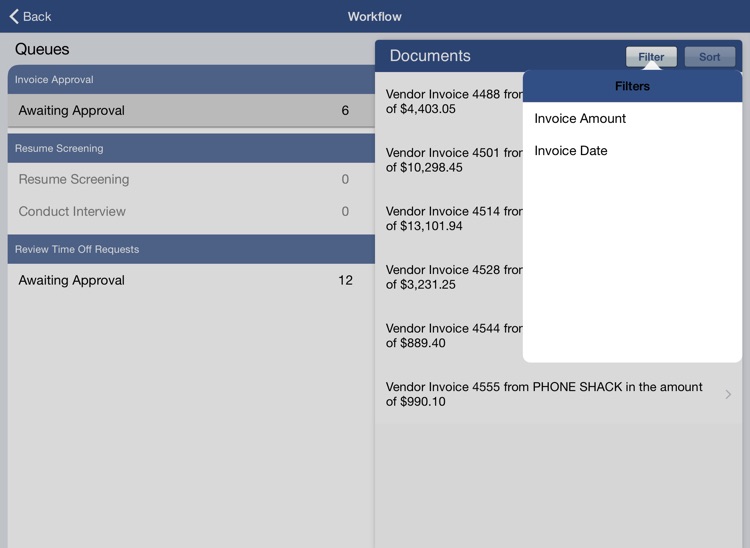Click the Resume Screening section header
This screenshot has width=750, height=548.
click(x=191, y=148)
